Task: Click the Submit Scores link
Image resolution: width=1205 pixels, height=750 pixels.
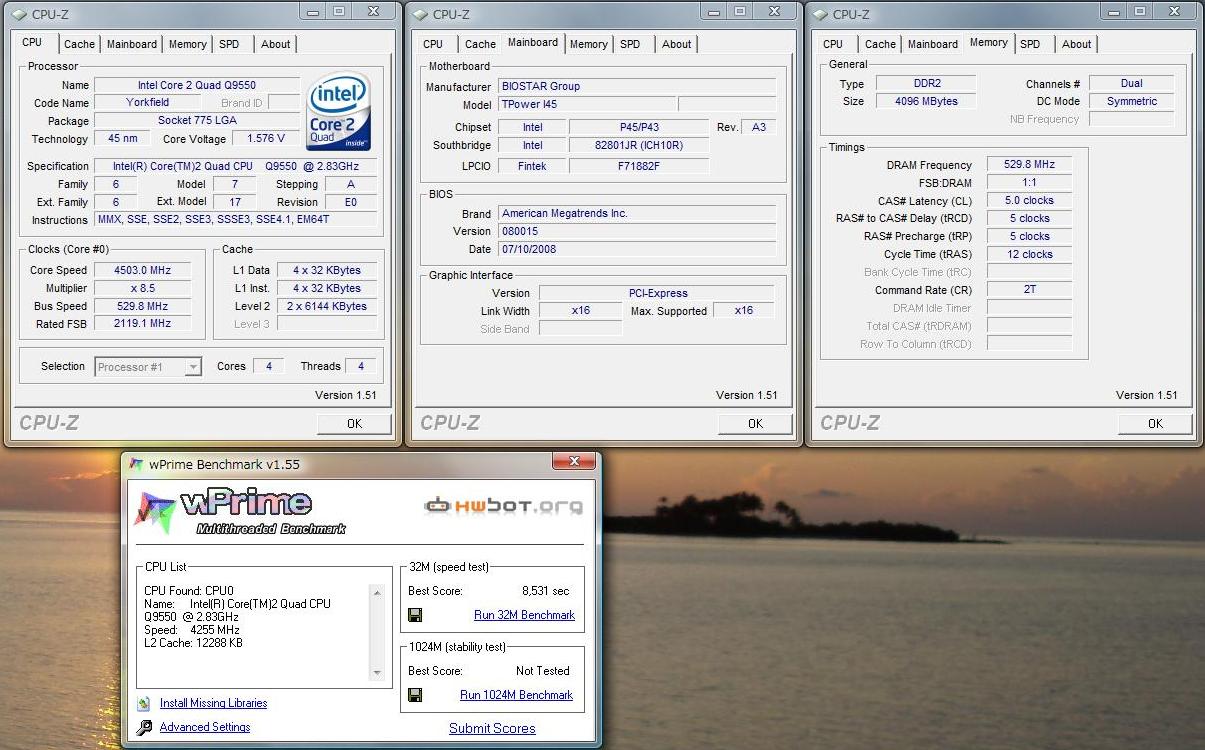Action: click(x=492, y=729)
